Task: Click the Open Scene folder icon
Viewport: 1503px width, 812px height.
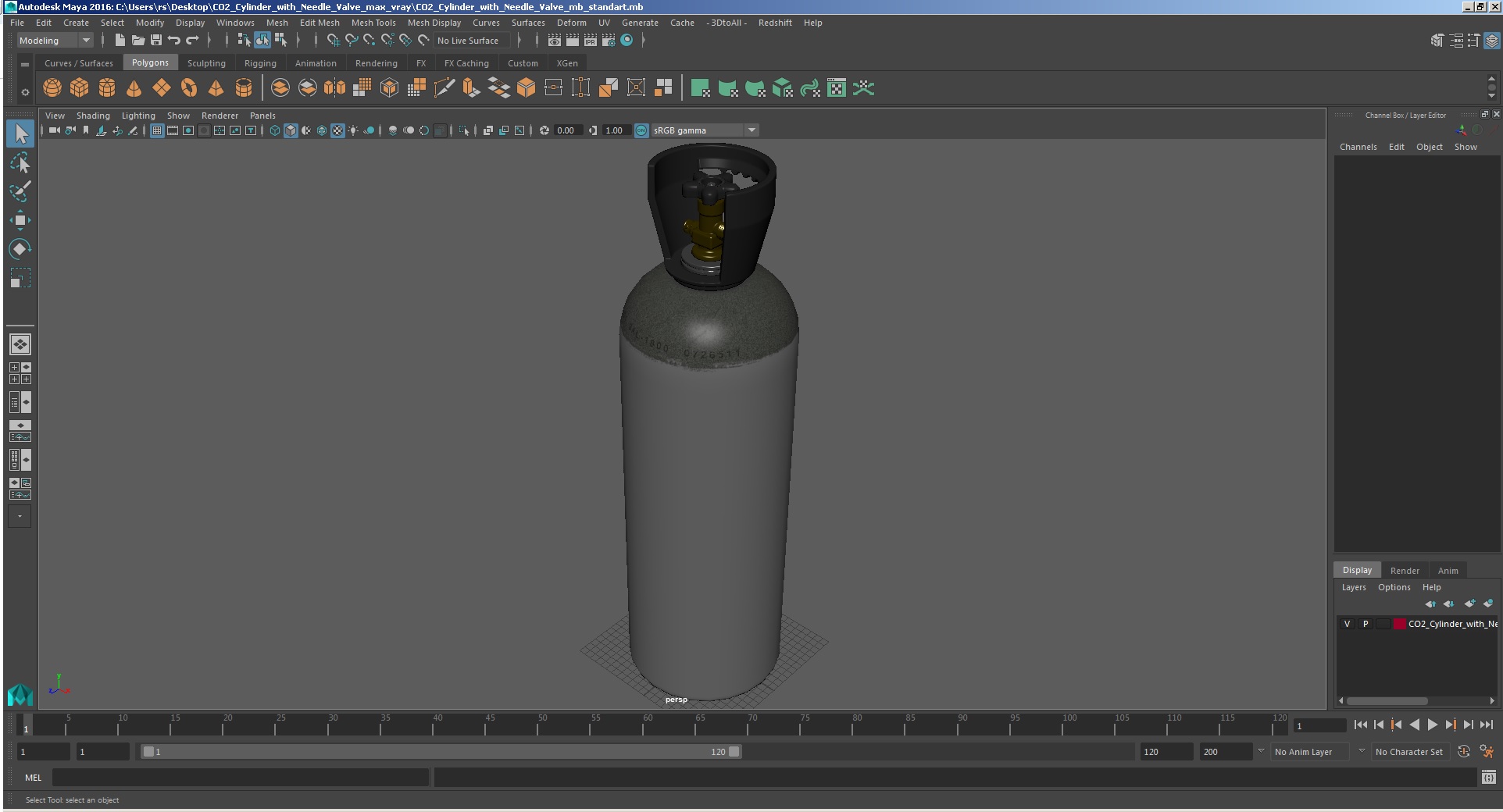Action: pyautogui.click(x=138, y=41)
